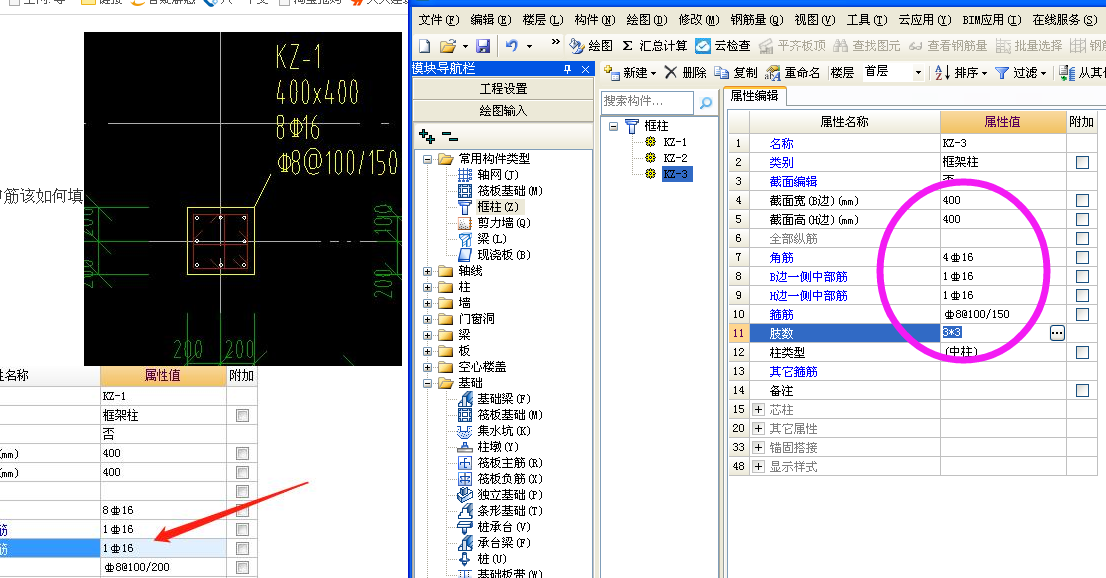Open the 排序 sort dropdown

coord(961,73)
